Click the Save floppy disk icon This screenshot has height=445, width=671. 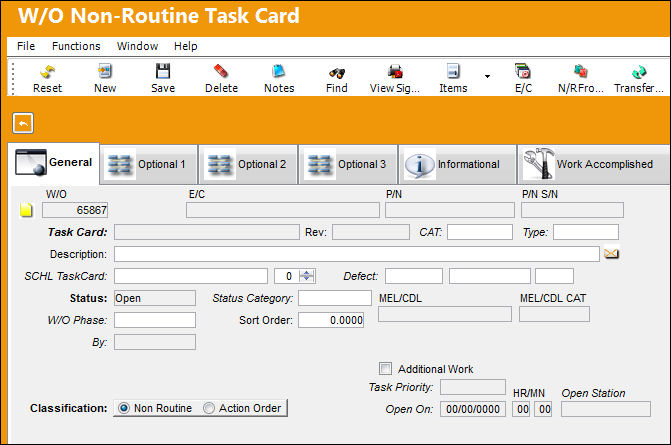point(163,71)
